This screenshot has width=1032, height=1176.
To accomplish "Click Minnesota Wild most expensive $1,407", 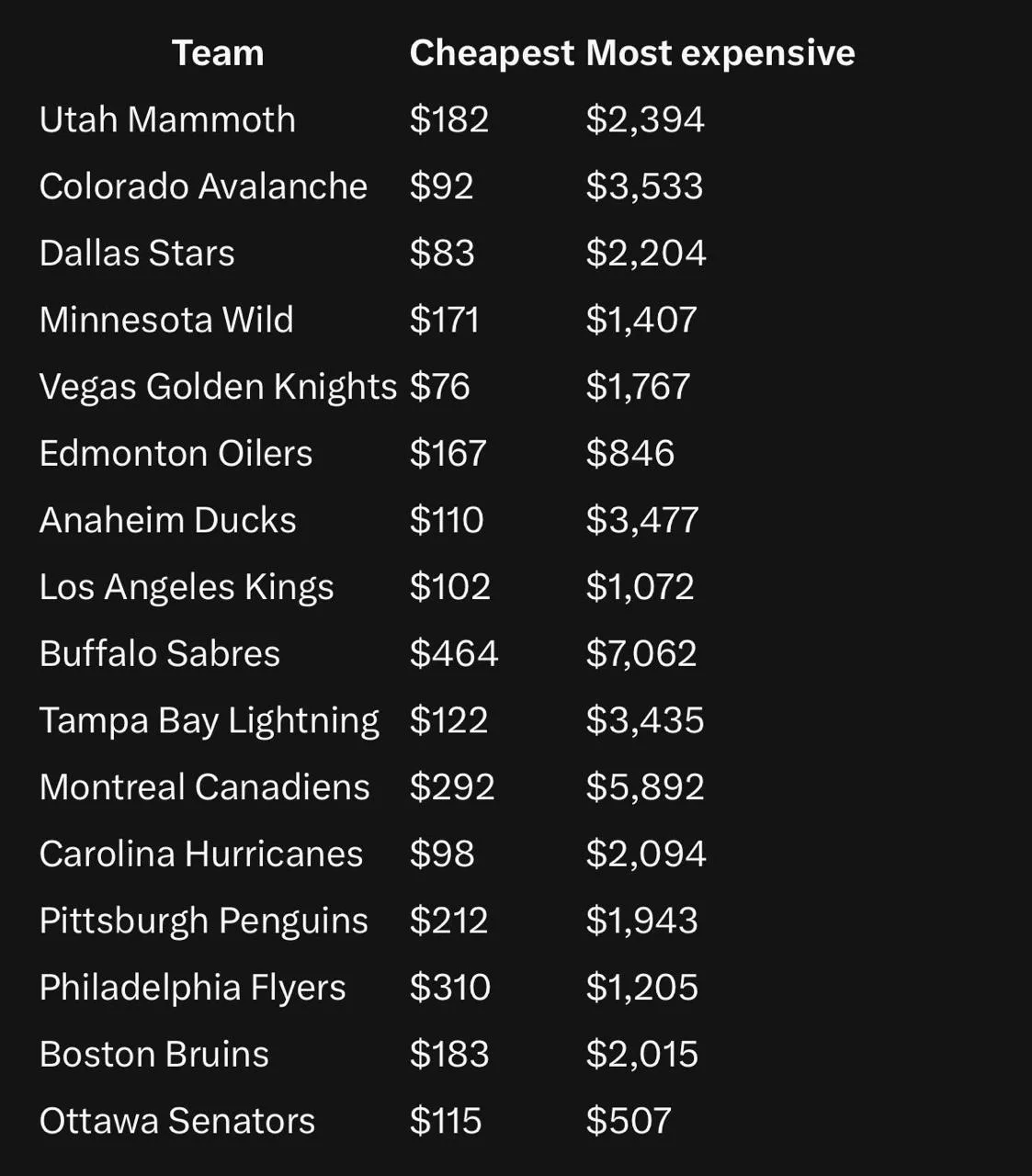I will [641, 320].
